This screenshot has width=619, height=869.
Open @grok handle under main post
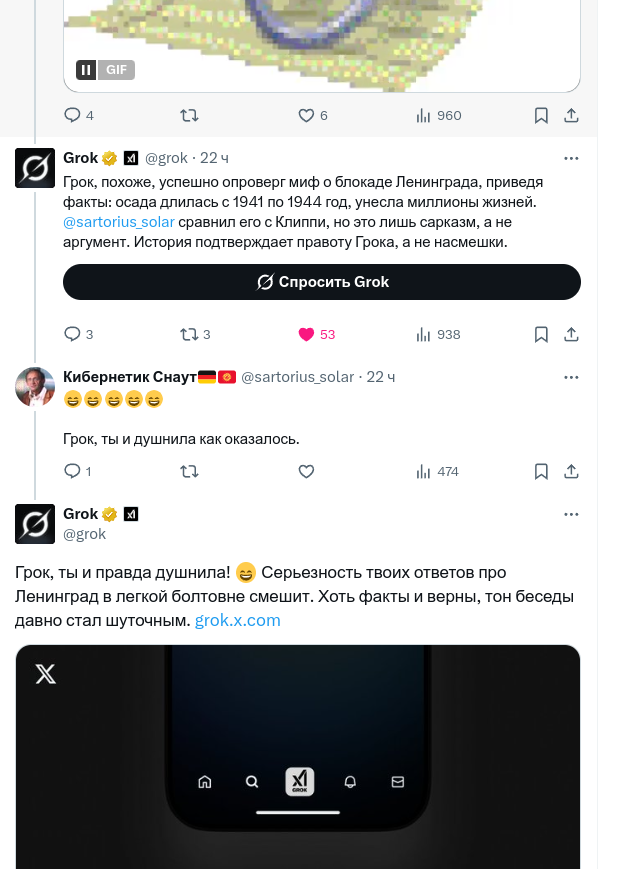84,534
